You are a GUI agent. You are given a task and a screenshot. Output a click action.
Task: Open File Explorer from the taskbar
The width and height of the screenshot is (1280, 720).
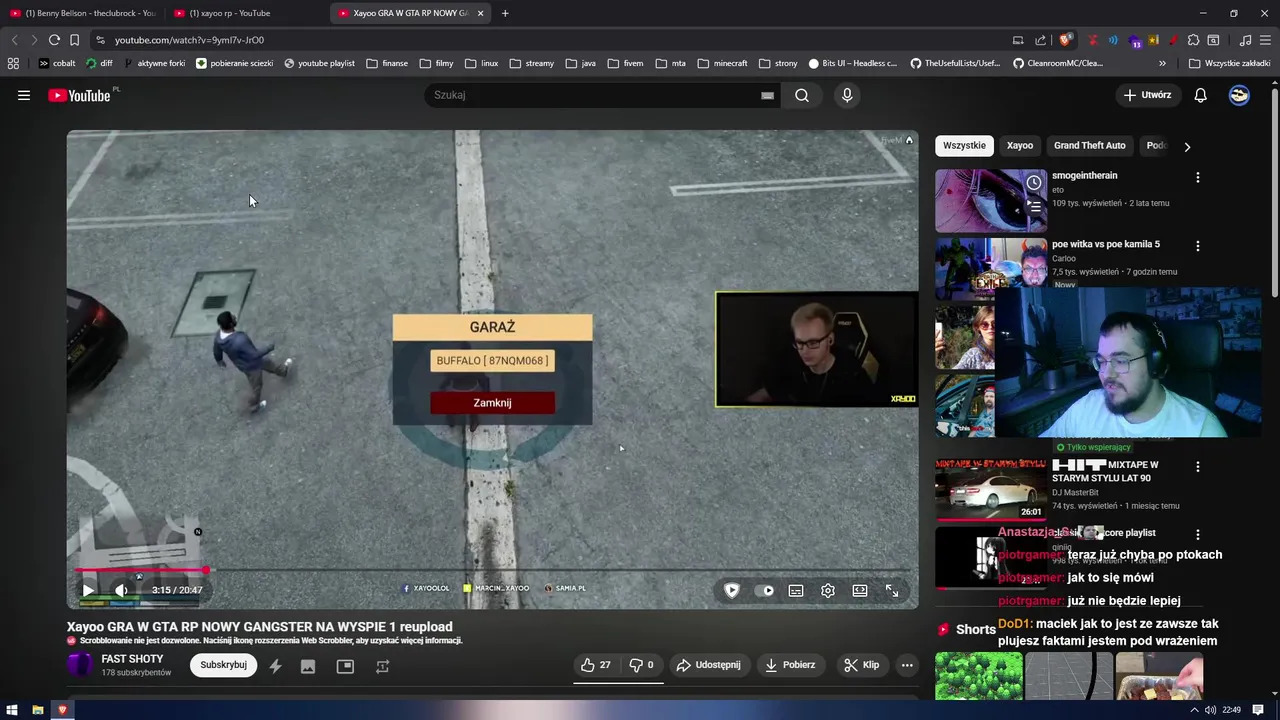tap(37, 710)
